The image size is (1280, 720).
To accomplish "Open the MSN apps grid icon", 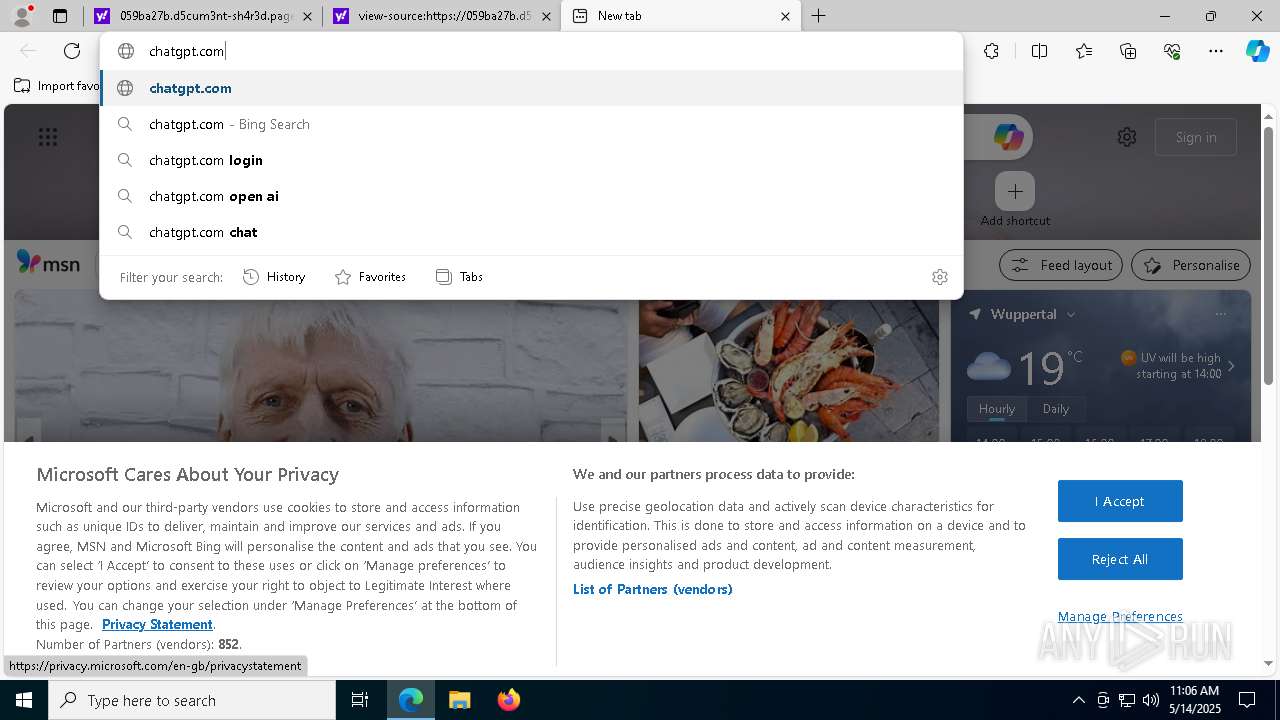I will click(48, 138).
